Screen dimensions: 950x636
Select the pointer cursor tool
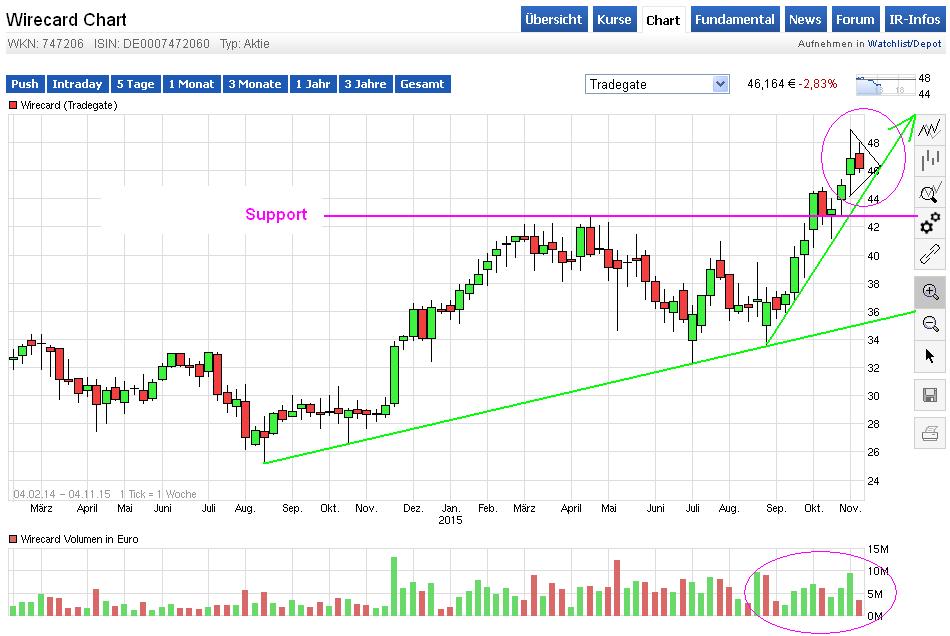tap(929, 356)
